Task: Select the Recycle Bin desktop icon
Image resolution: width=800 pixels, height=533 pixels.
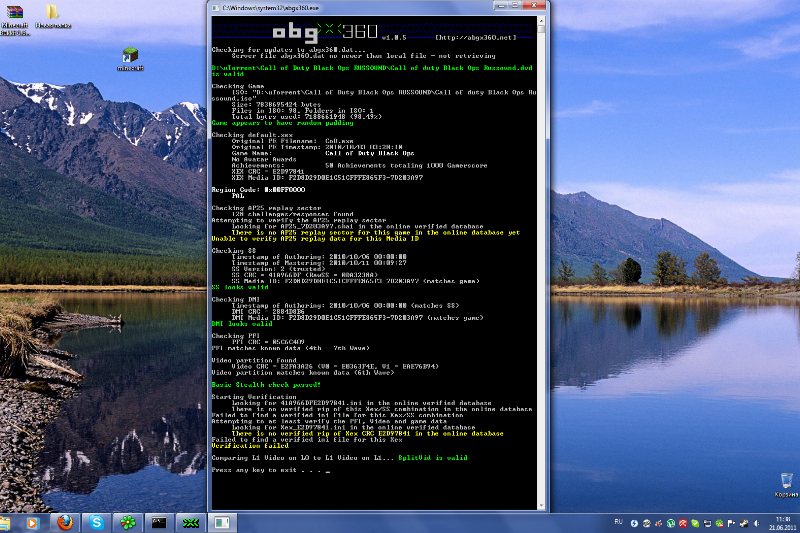Action: 784,479
